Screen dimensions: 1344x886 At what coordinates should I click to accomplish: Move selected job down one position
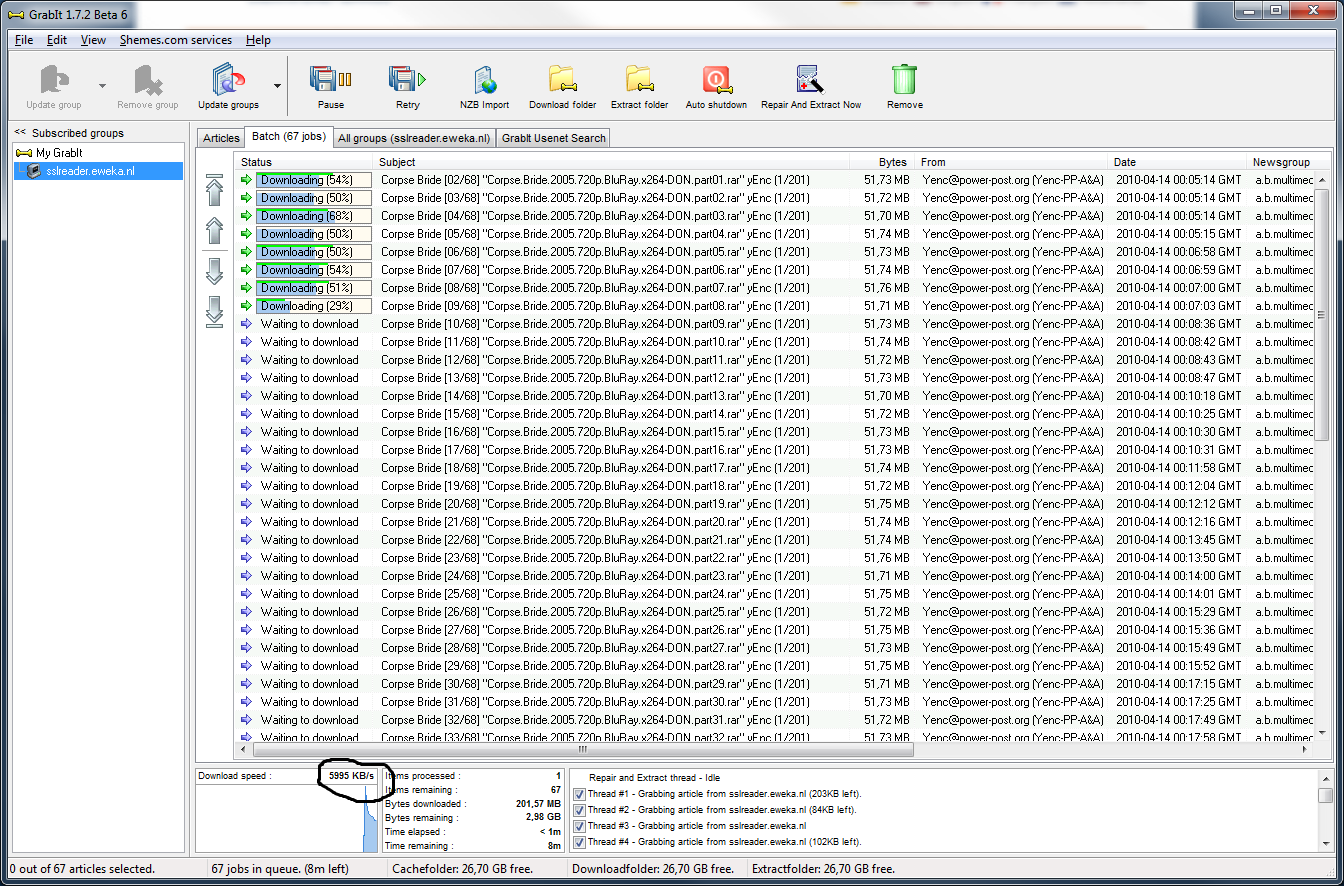214,271
